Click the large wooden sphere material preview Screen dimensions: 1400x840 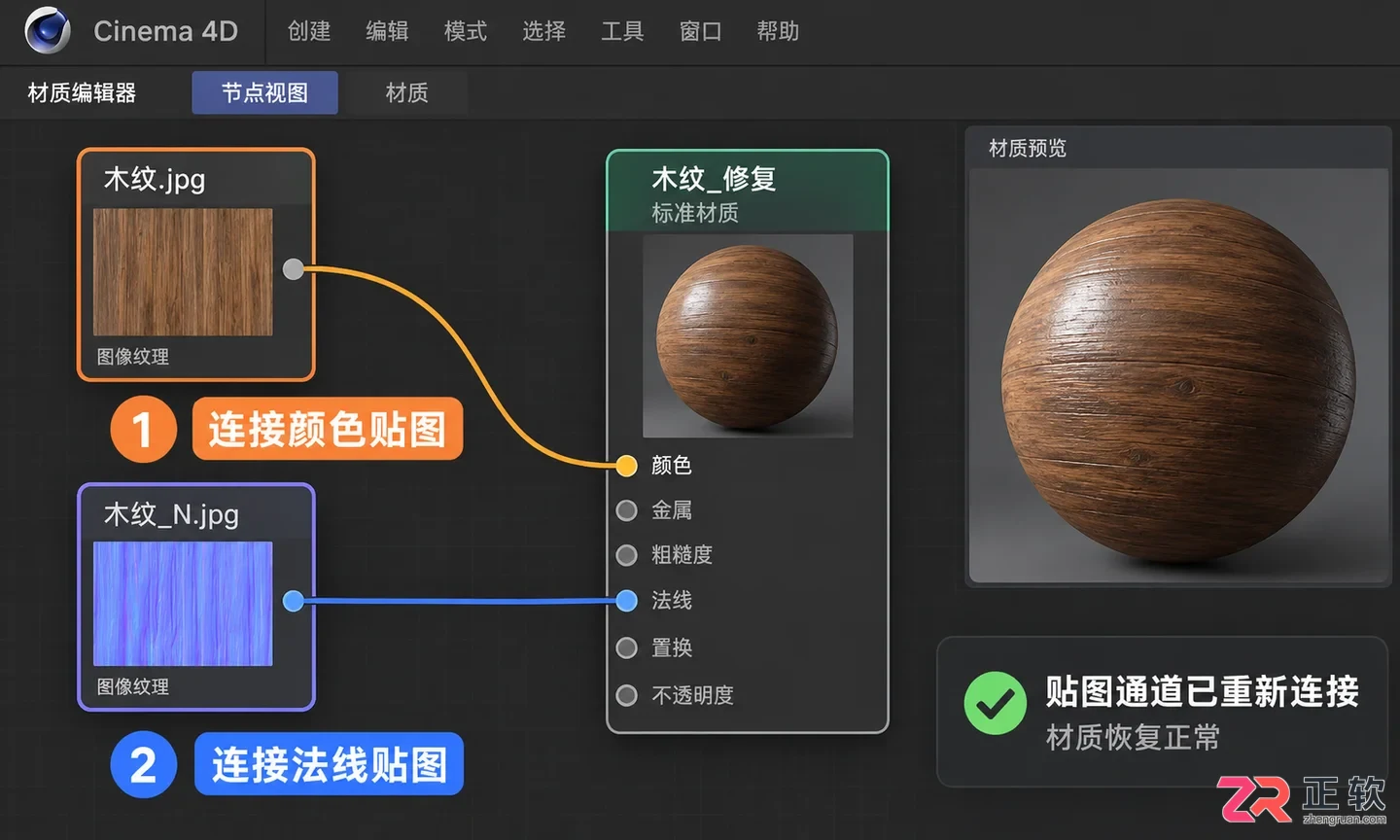click(1178, 381)
